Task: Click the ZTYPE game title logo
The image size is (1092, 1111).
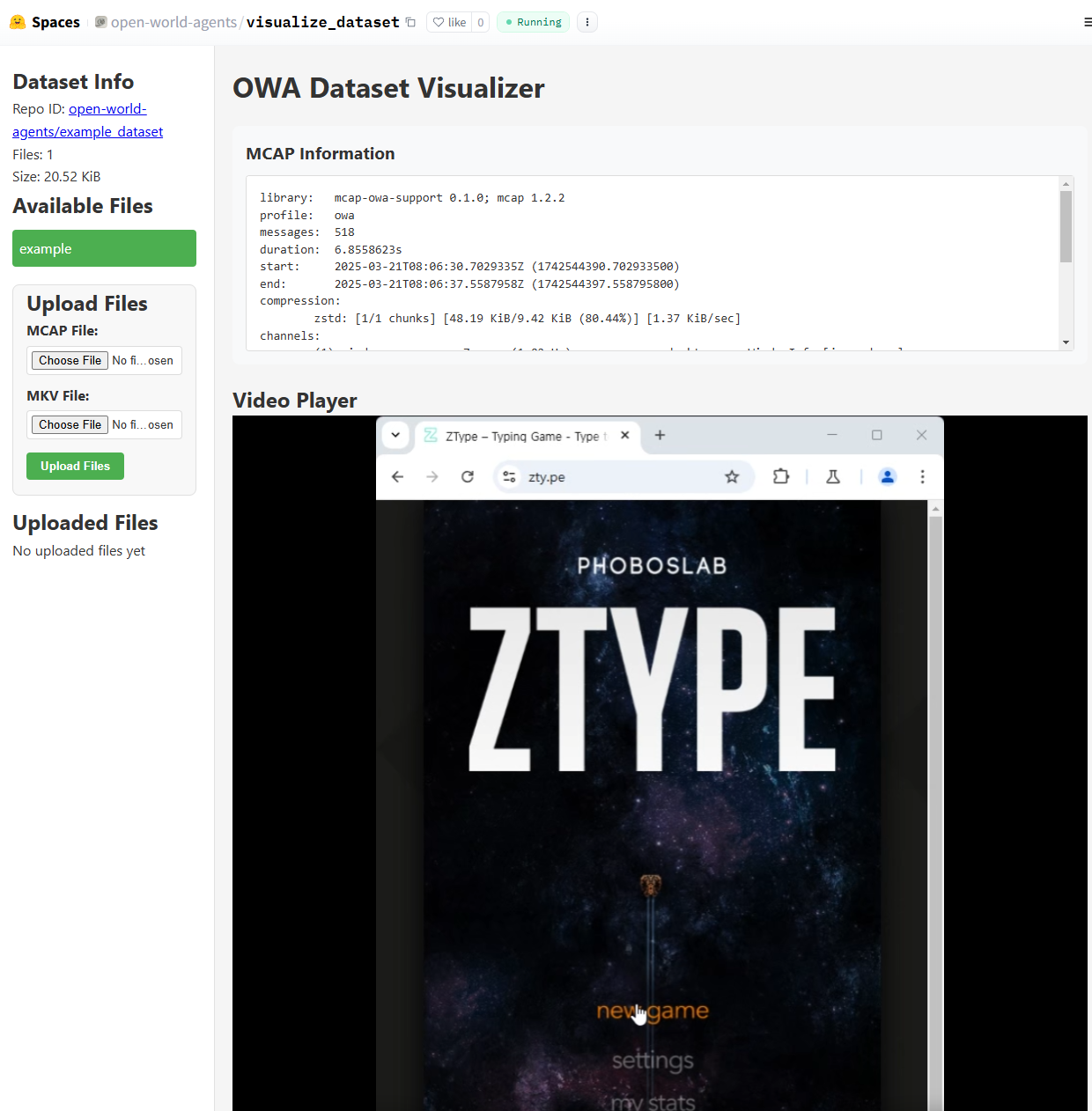Action: pos(652,689)
